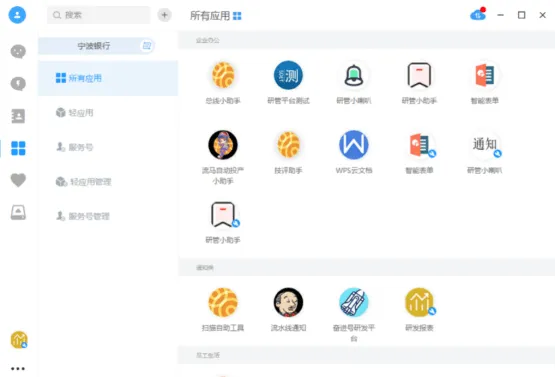Open the cloud upload icon with red dot
Screen dimensions: 556x377
(478, 15)
